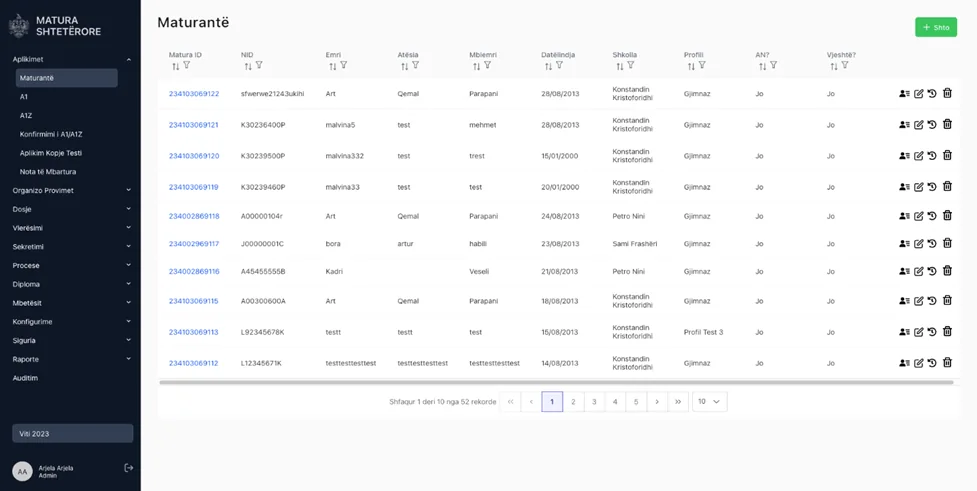The width and height of the screenshot is (977, 491).
Task: Edit record 234103069122 with pencil icon
Action: pos(918,93)
